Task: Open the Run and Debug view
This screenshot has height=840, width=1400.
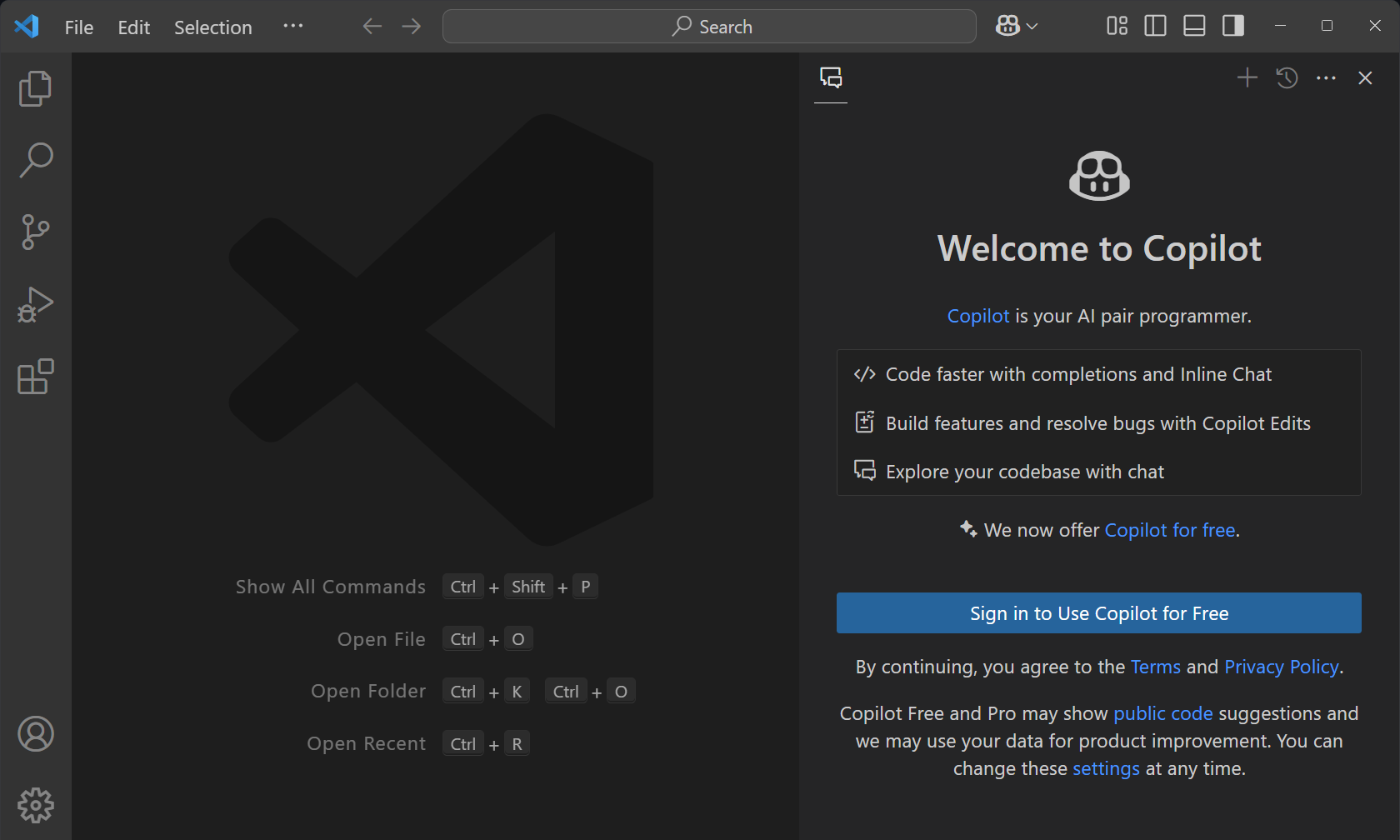Action: [x=35, y=305]
